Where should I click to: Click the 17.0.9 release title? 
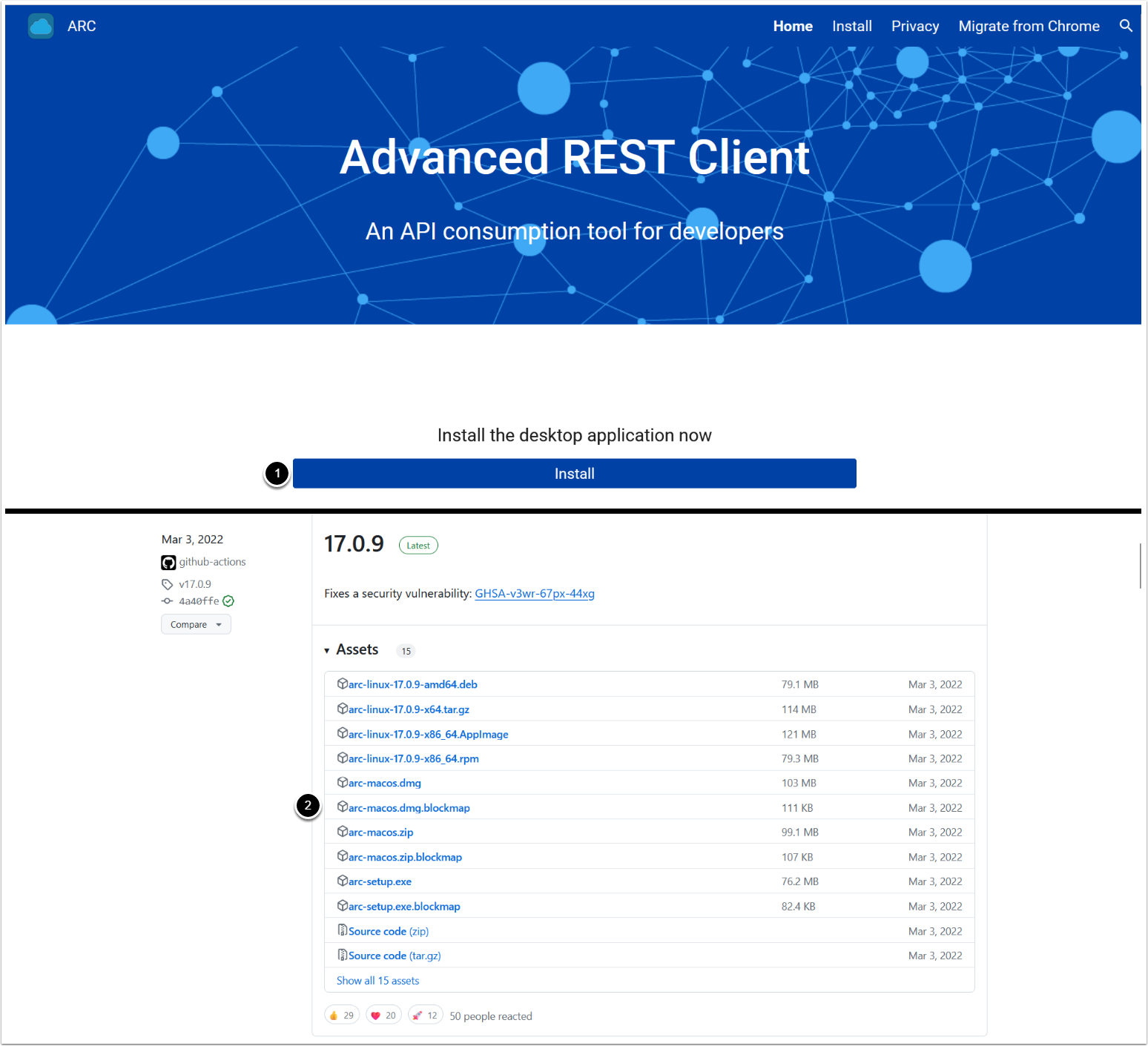click(x=354, y=544)
